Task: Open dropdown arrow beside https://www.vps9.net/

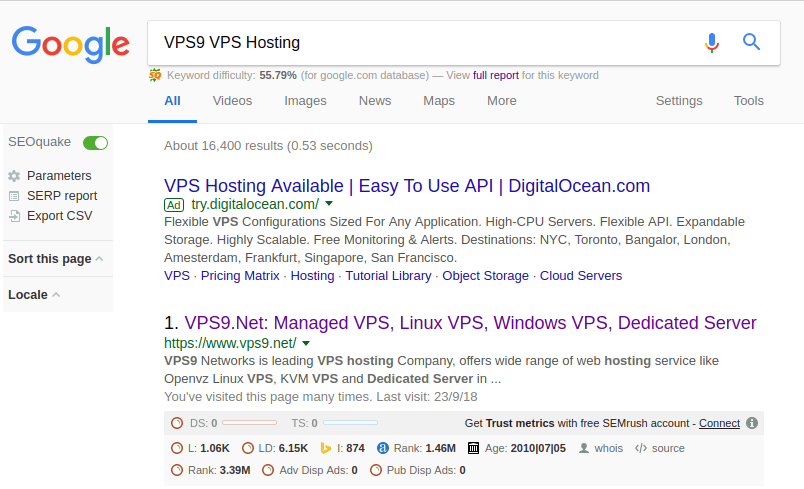Action: pyautogui.click(x=306, y=343)
